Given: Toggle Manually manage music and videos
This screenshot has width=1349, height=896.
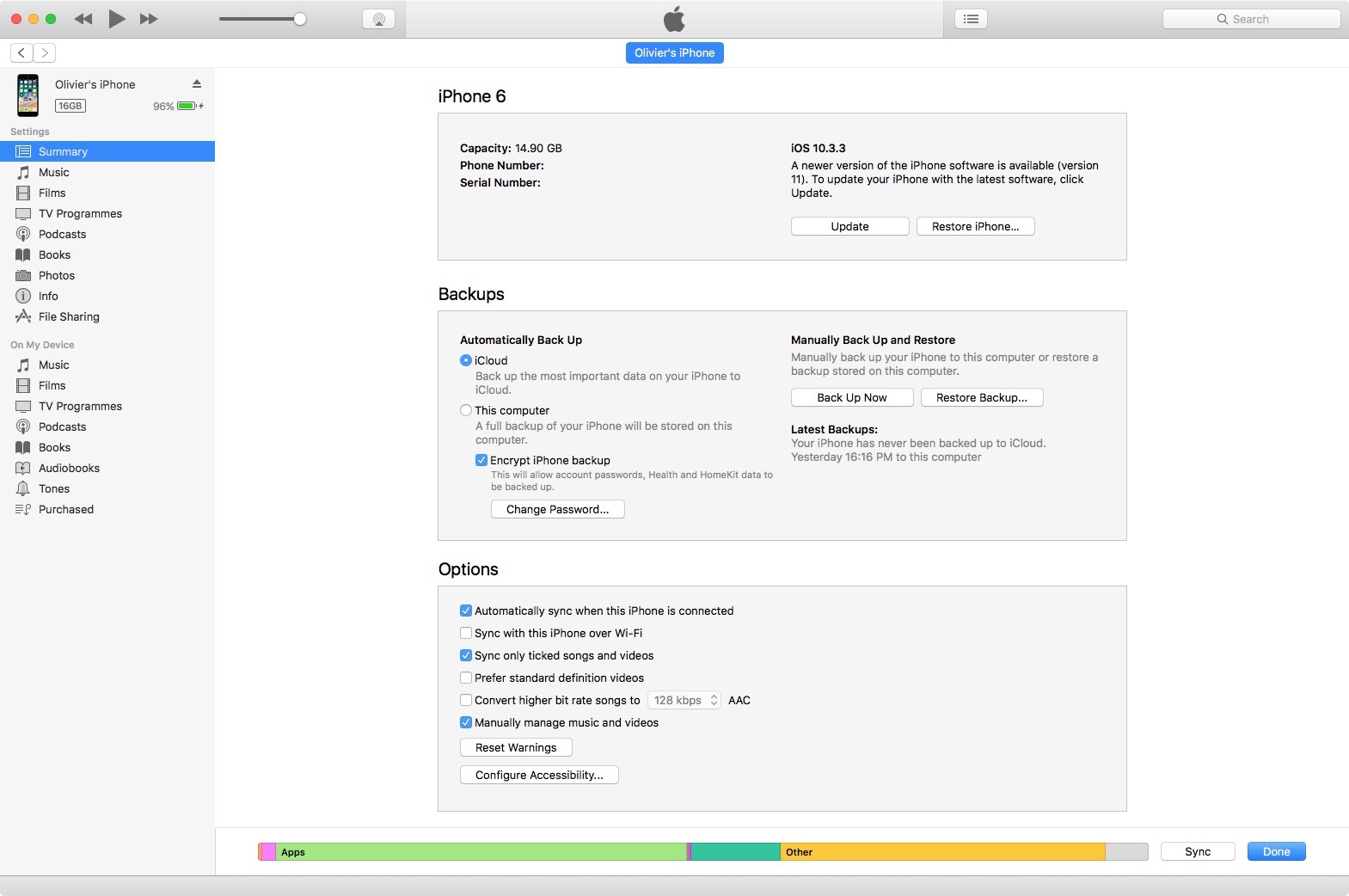Looking at the screenshot, I should 466,722.
